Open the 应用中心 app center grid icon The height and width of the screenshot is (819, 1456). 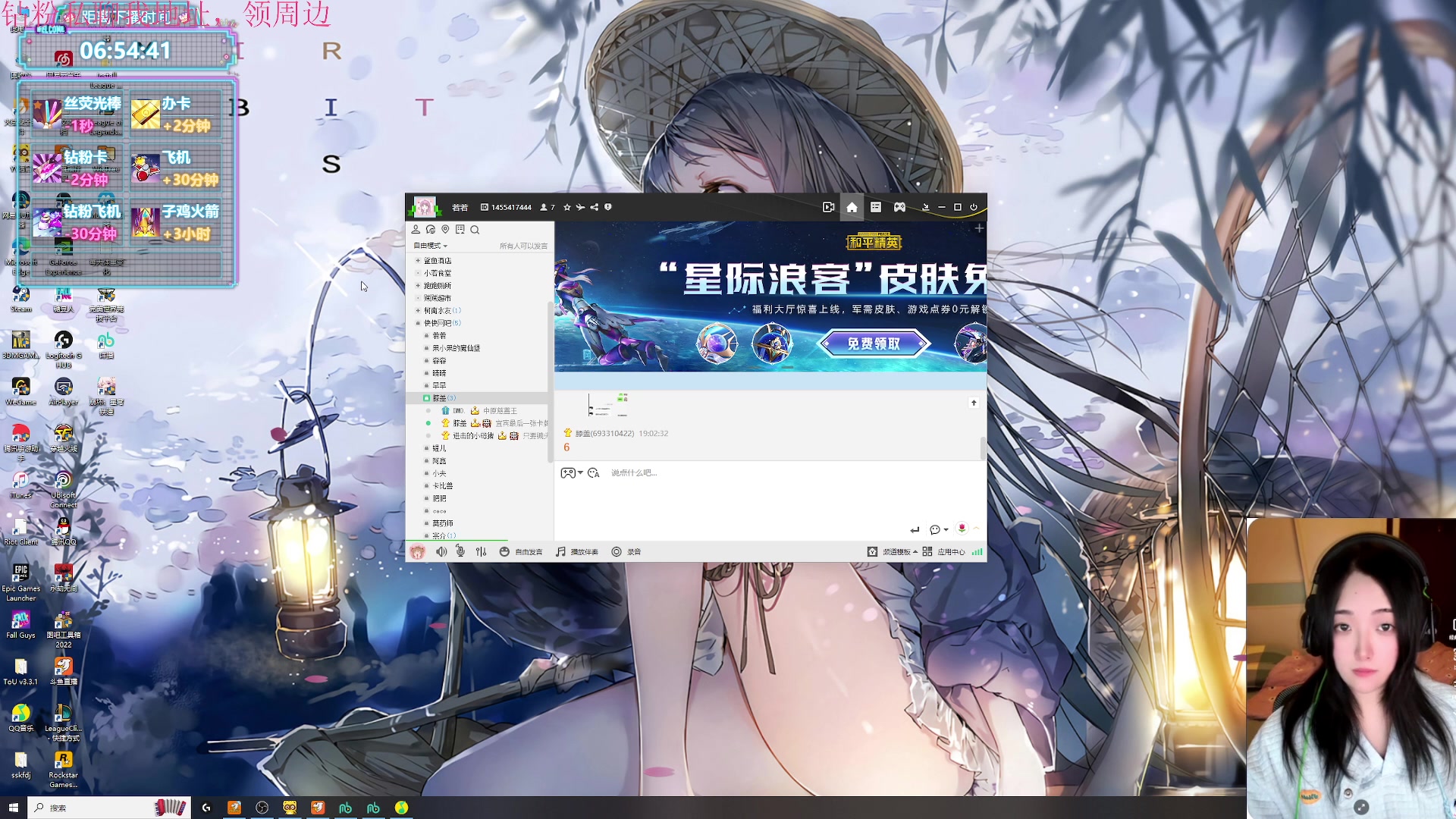click(927, 551)
